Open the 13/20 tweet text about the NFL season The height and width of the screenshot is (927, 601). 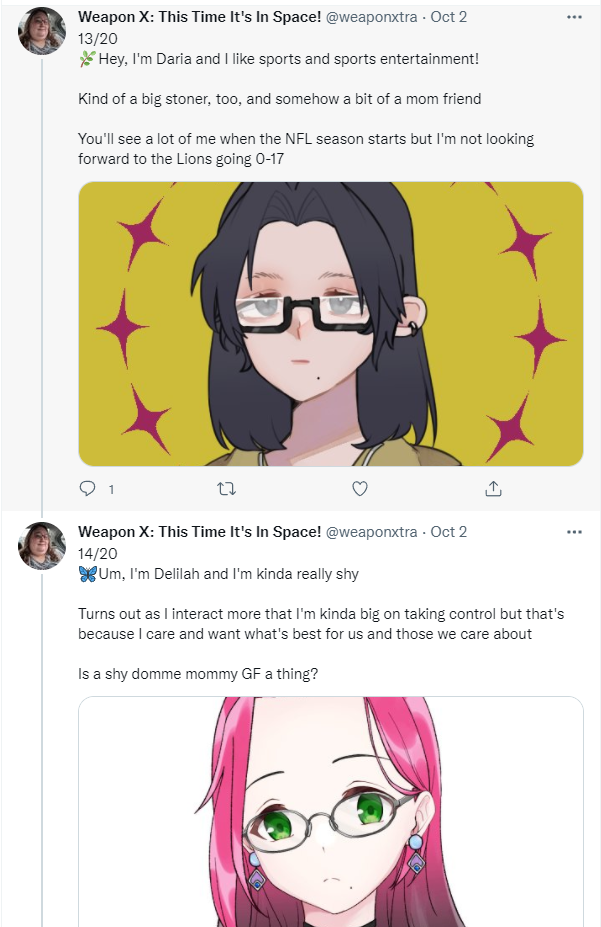[306, 149]
